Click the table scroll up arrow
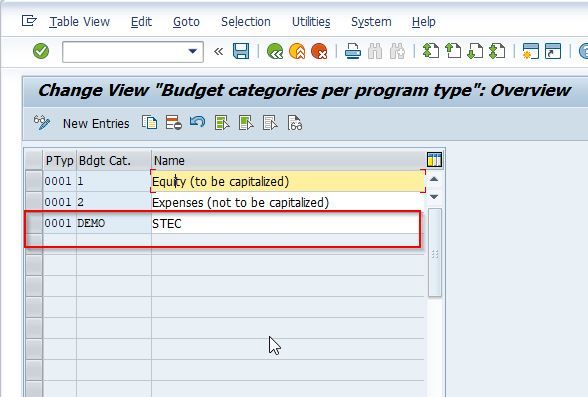Screen dimensions: 588x397 [434, 179]
